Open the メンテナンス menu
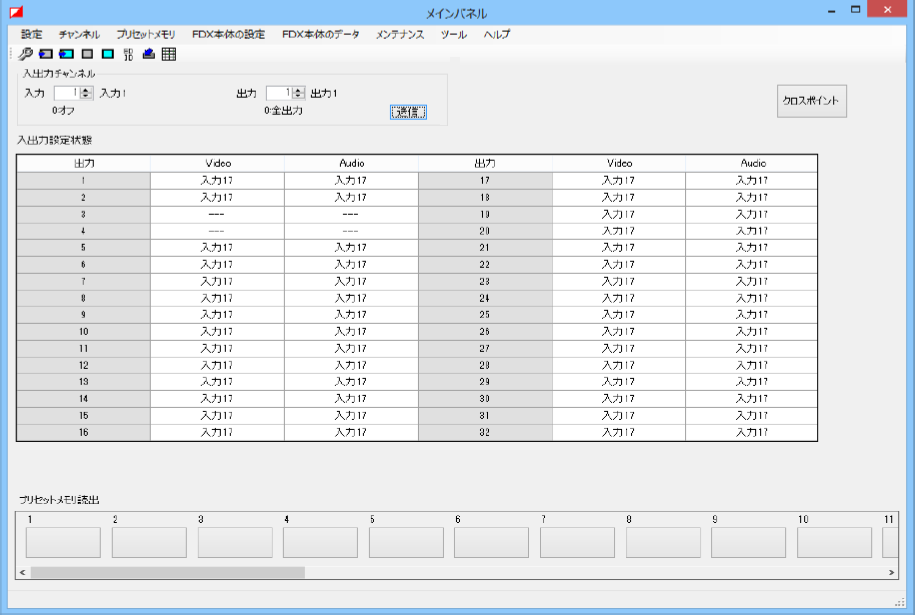The width and height of the screenshot is (915, 615). coord(400,34)
